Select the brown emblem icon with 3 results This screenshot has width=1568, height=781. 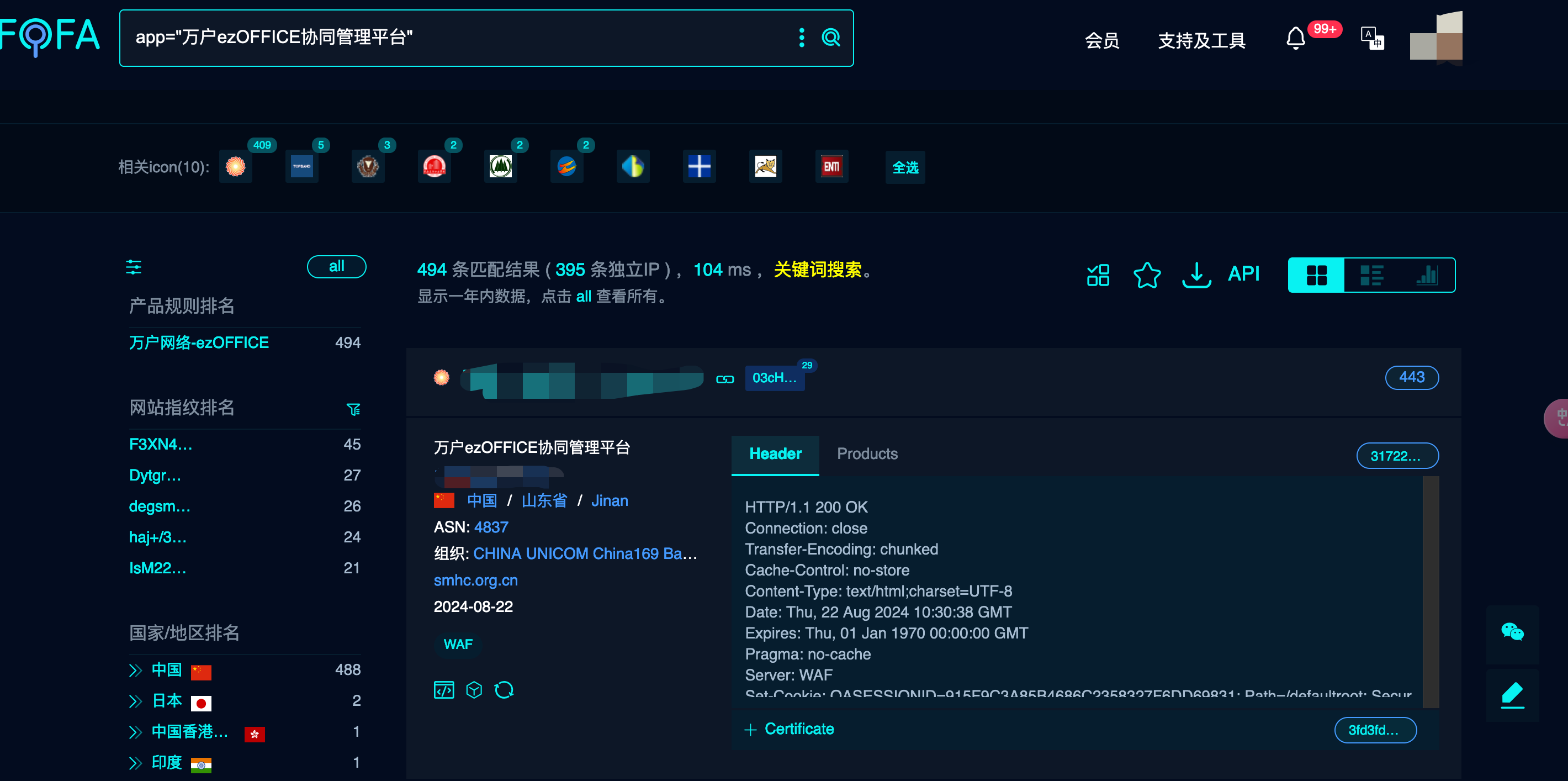368,166
